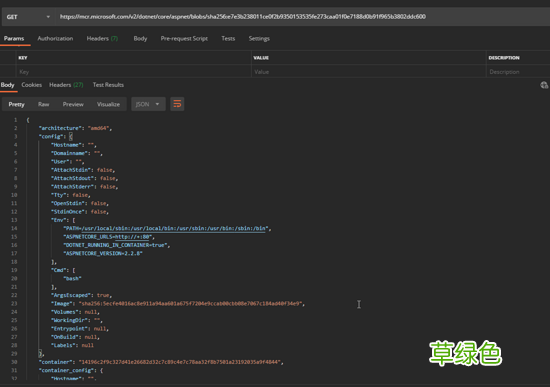Screen dimensions: 550x387
Task: Open the Test Results tab
Action: coord(108,85)
